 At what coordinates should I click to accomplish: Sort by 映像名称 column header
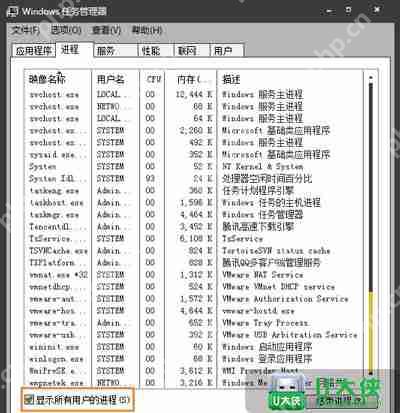pyautogui.click(x=58, y=79)
